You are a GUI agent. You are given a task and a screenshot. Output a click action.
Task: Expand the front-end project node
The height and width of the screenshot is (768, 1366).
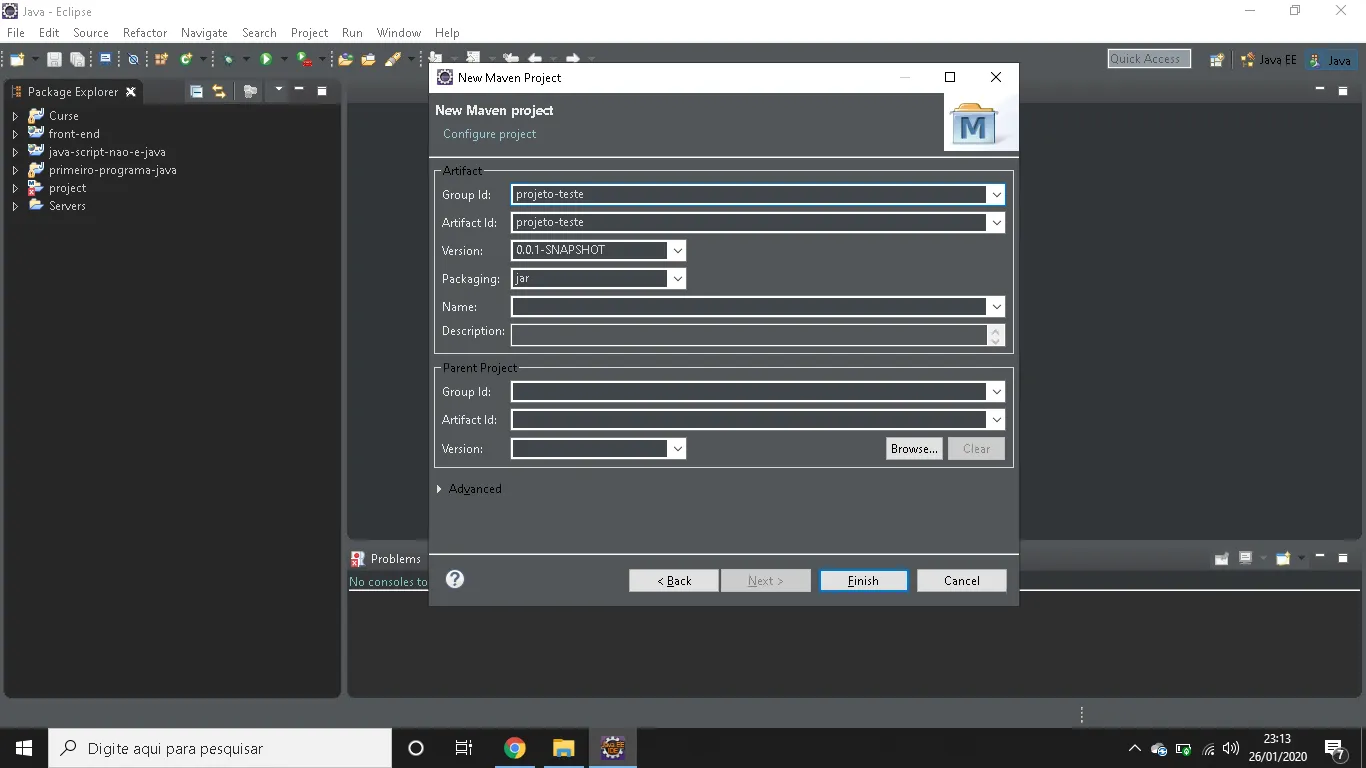point(15,134)
